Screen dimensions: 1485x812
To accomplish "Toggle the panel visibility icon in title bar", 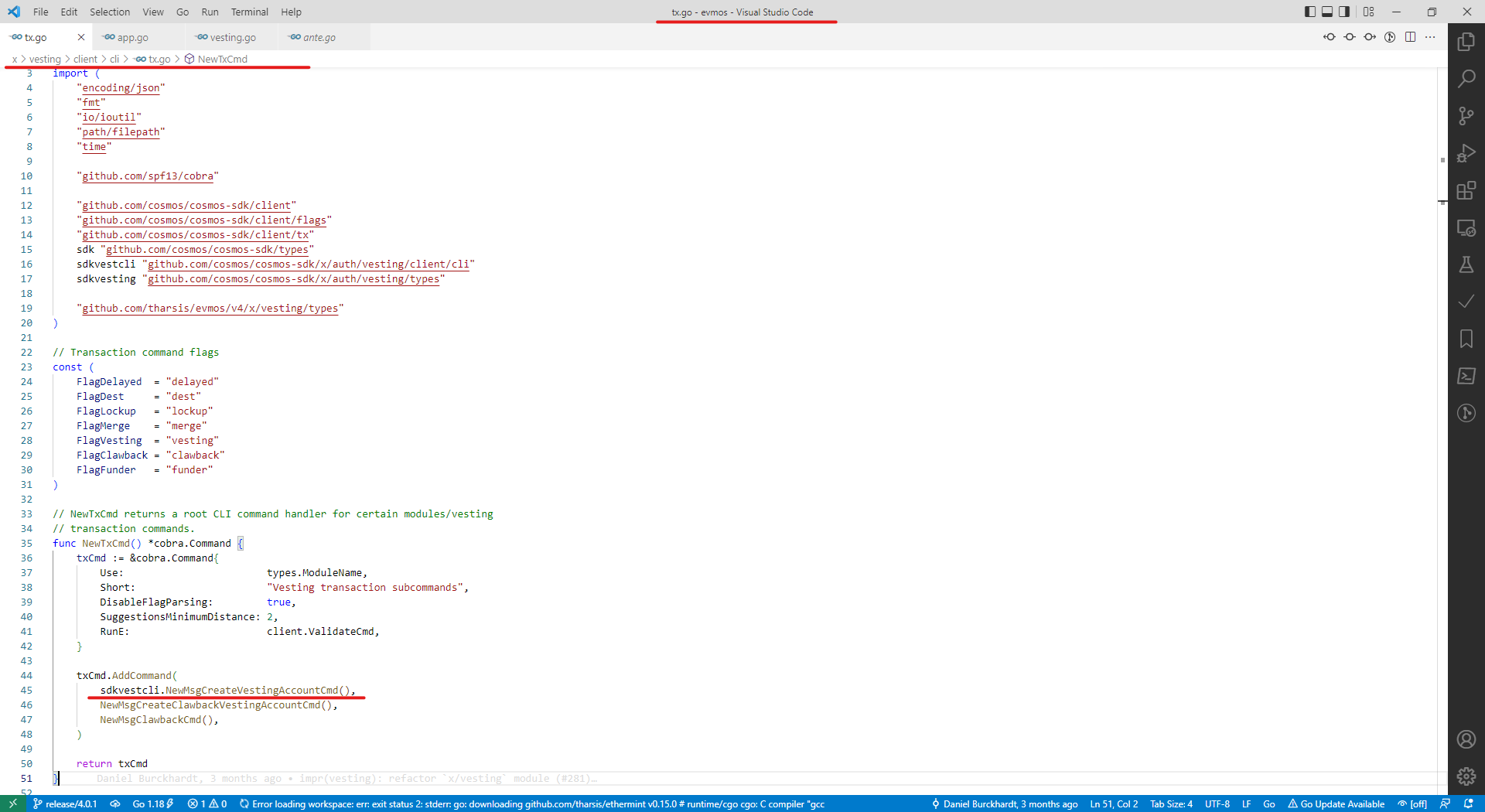I will (1327, 12).
